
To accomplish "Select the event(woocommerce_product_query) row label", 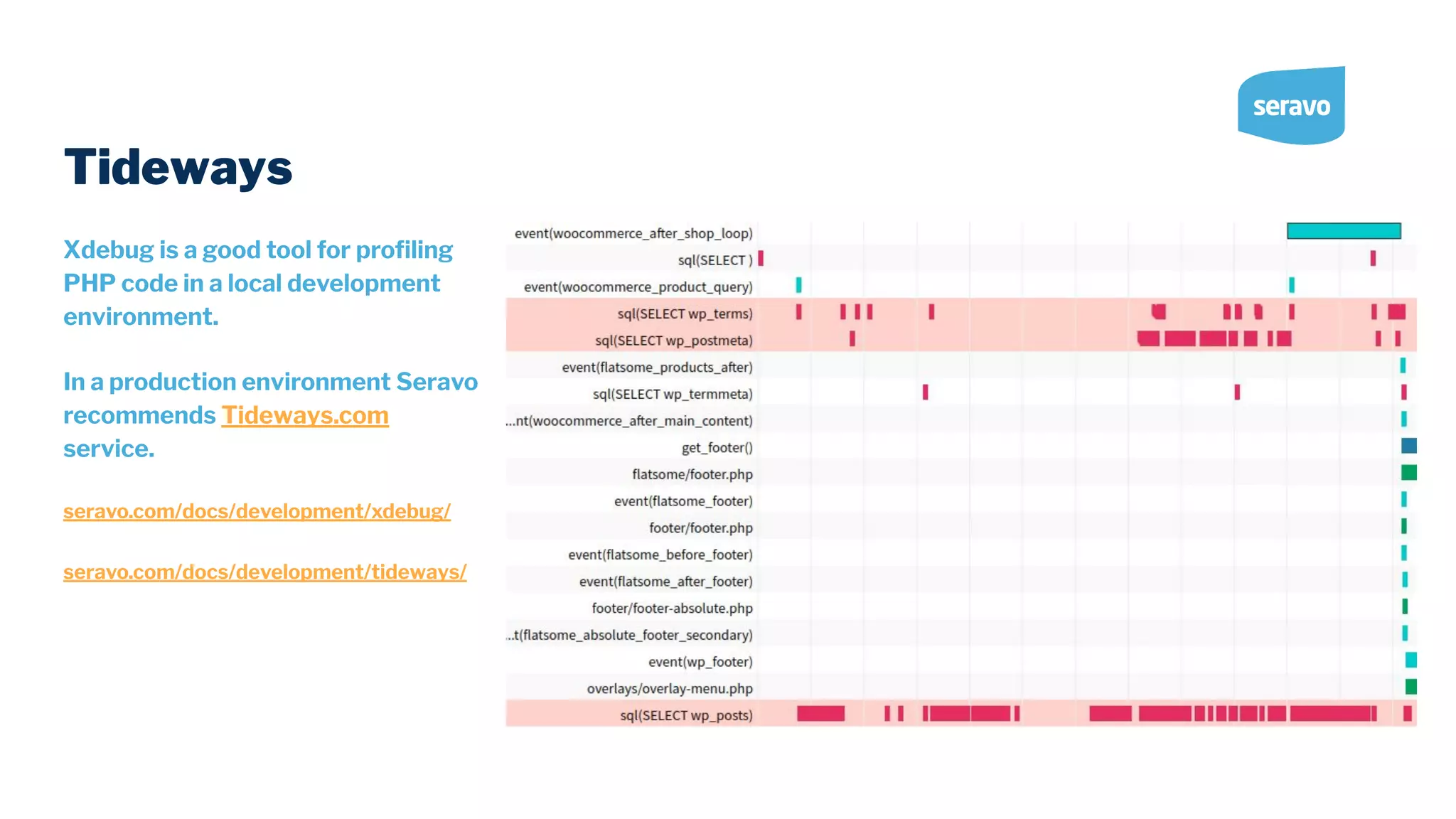I will pos(638,287).
